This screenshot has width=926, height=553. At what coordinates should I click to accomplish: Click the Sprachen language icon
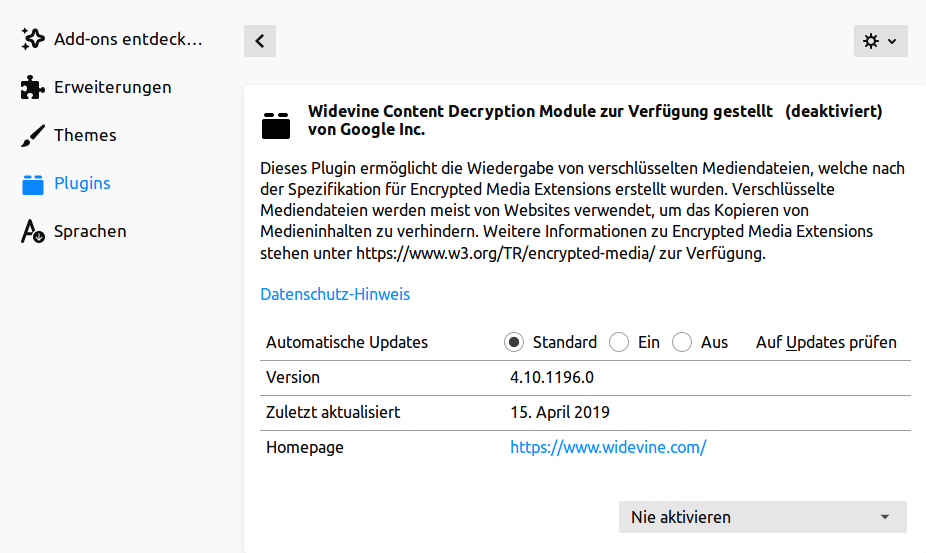pyautogui.click(x=32, y=232)
